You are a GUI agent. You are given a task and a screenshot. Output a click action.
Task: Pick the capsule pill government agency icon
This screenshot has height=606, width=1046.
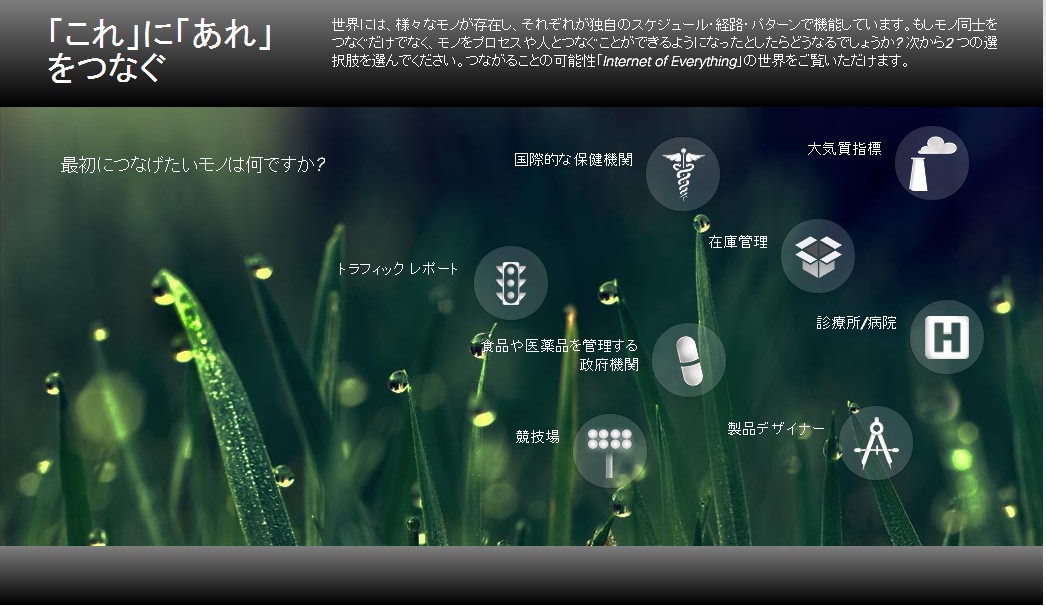tap(688, 360)
